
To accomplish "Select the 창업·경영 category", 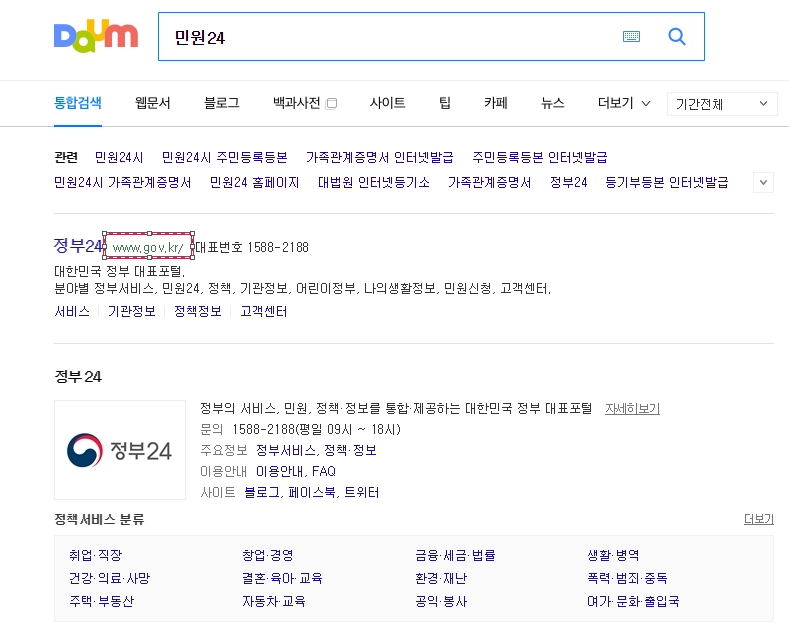I will tap(268, 555).
